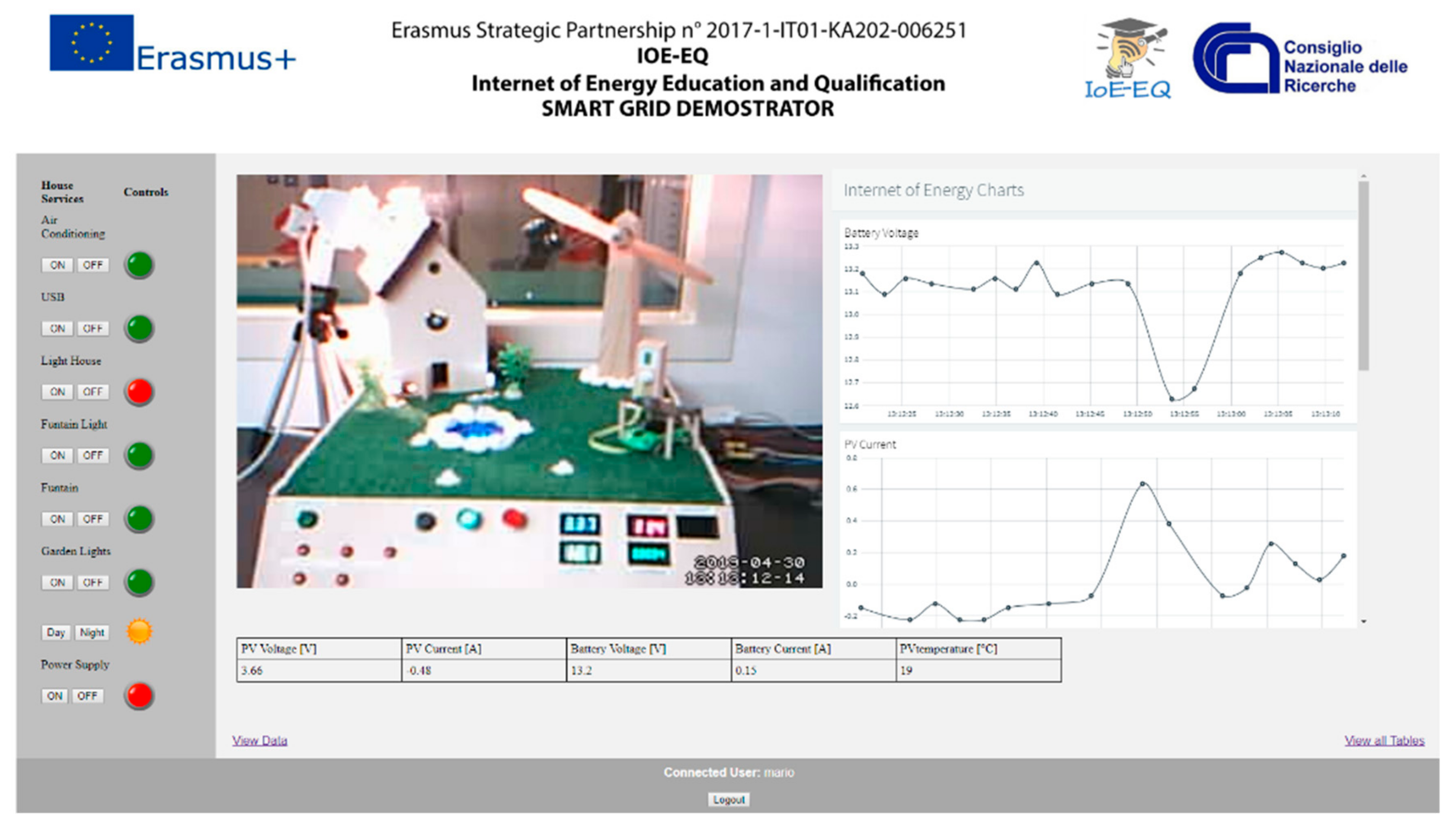The width and height of the screenshot is (1456, 827).
Task: Switch to Night mode
Action: click(92, 633)
